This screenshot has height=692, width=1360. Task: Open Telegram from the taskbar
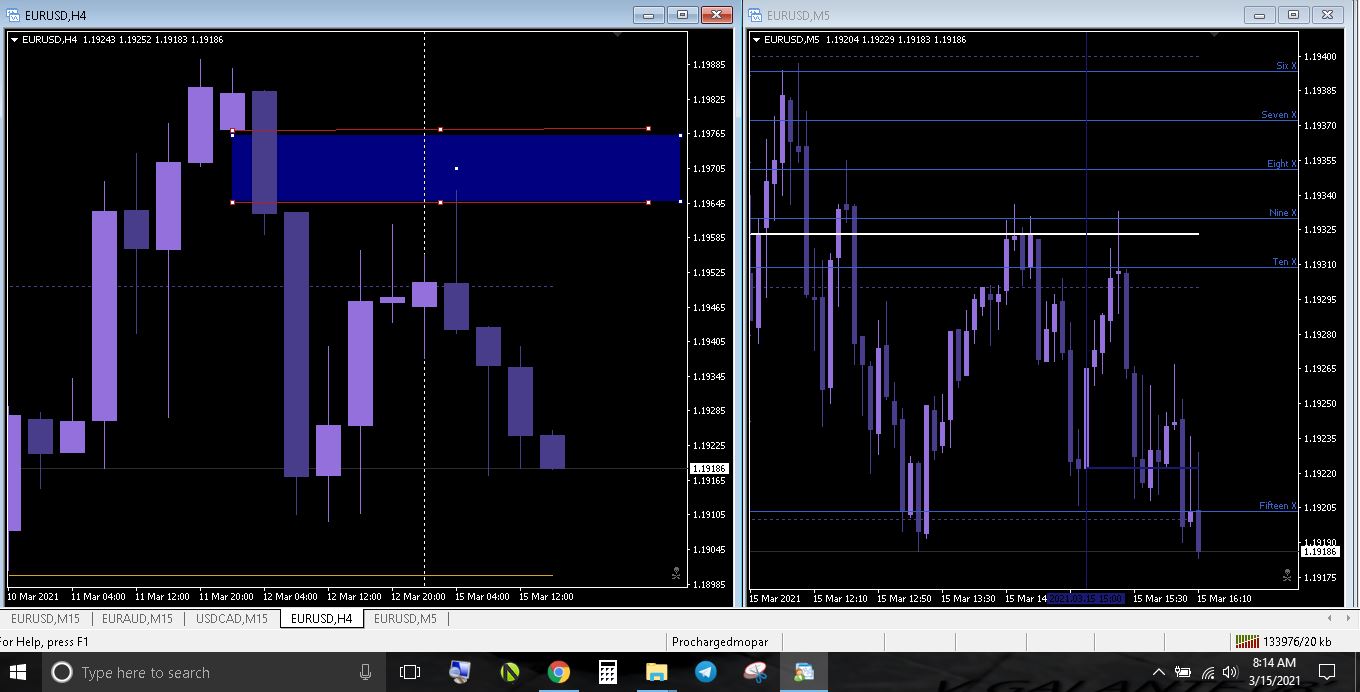pyautogui.click(x=706, y=672)
